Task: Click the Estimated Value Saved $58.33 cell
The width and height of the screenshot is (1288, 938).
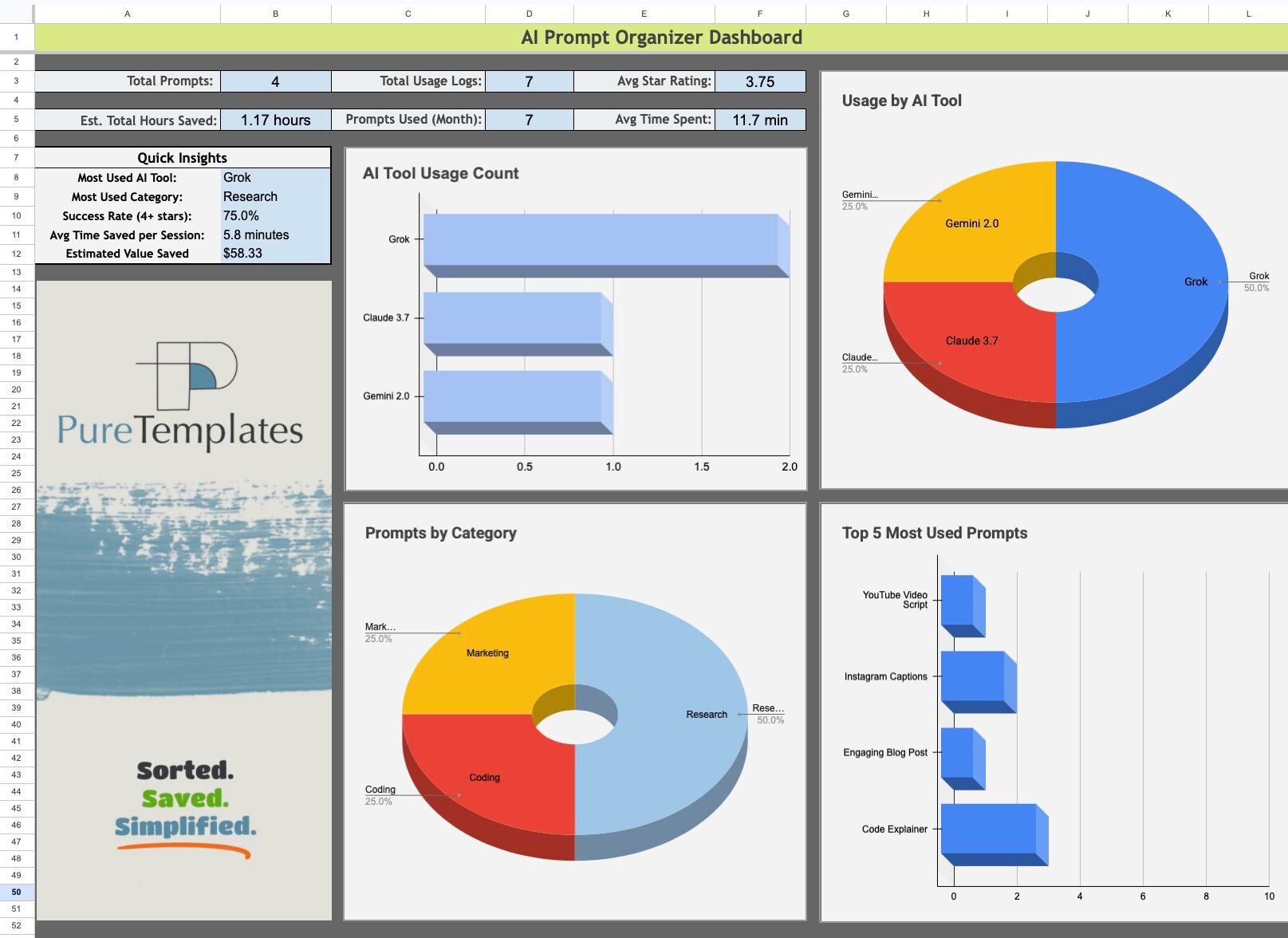Action: tap(275, 253)
